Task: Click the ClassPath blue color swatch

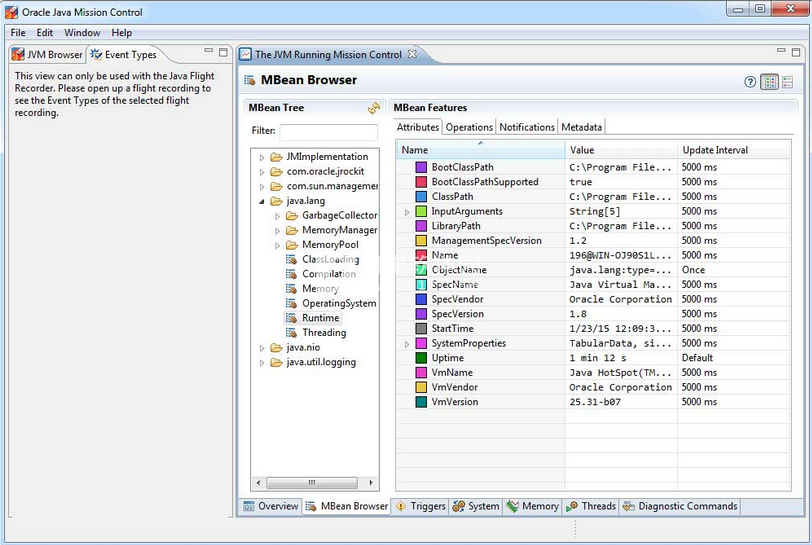Action: 422,197
